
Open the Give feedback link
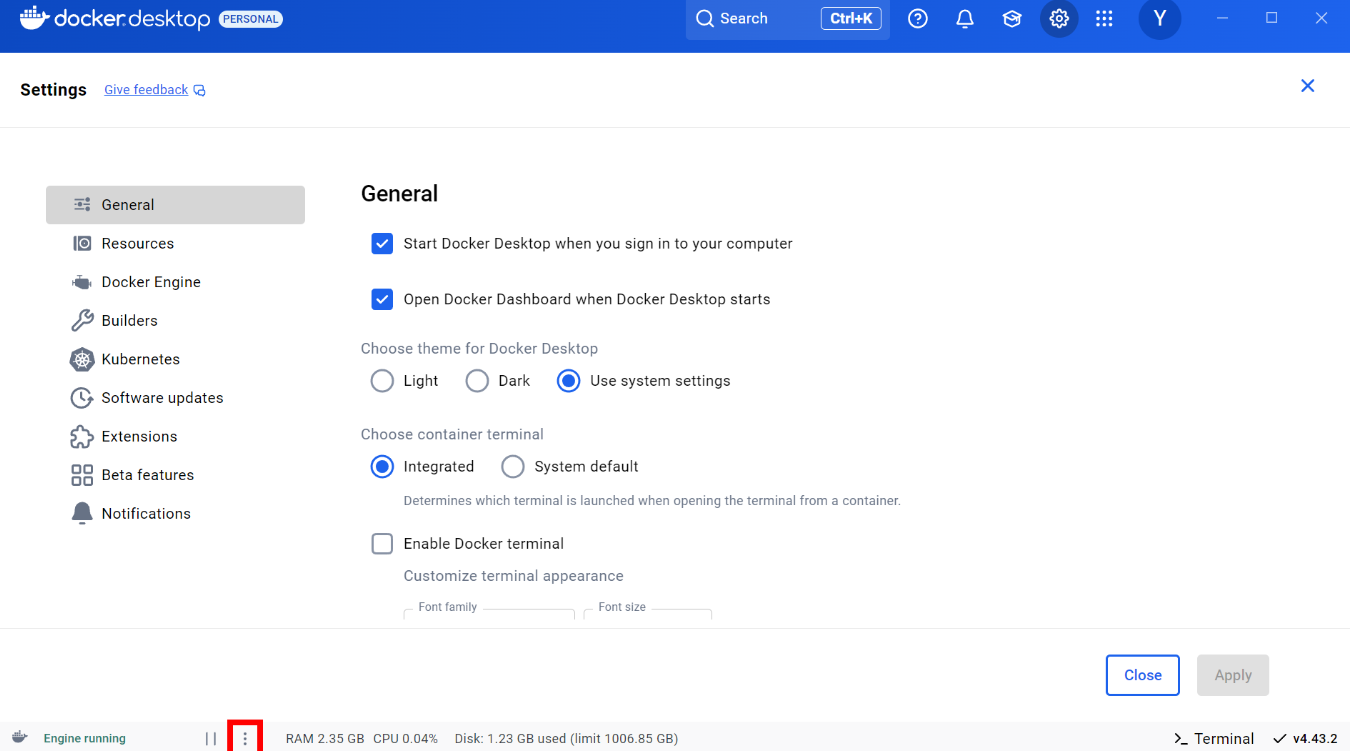[146, 90]
